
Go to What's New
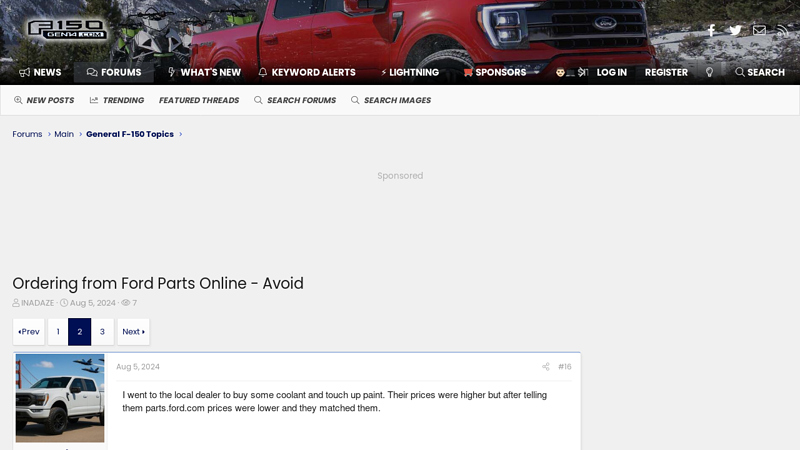(204, 72)
